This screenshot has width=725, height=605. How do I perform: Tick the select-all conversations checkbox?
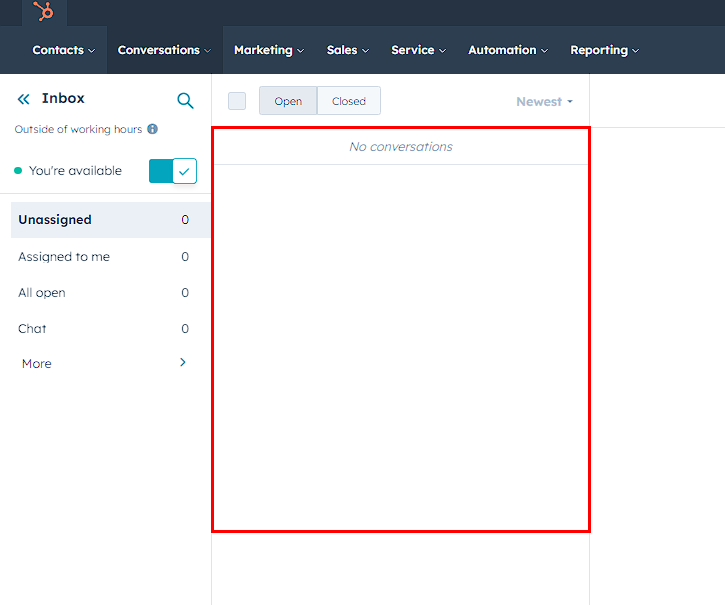click(x=237, y=101)
